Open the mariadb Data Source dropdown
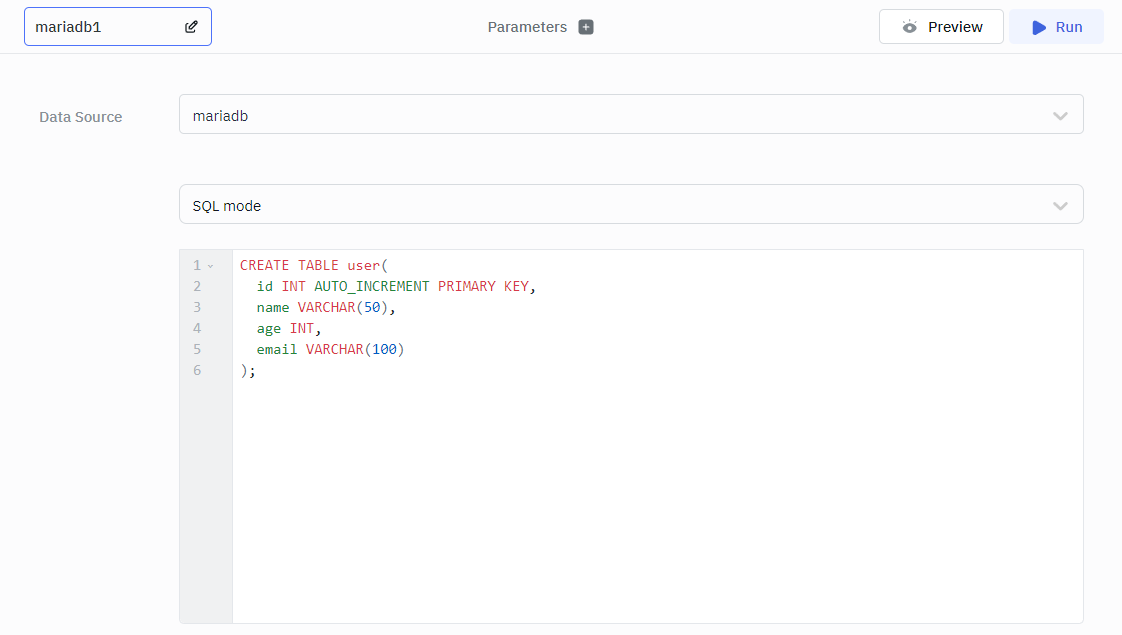Screen dimensions: 1122x635 coord(630,114)
